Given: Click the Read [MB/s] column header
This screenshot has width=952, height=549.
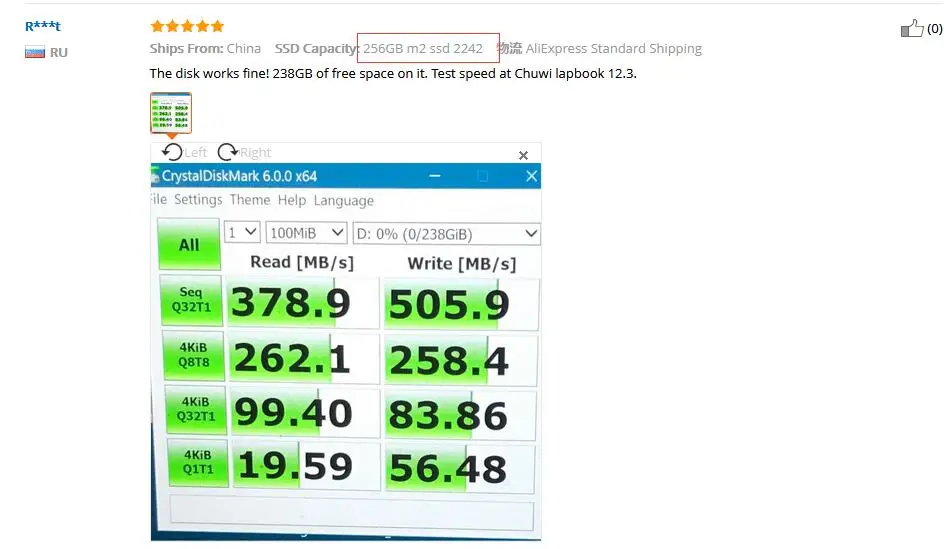Looking at the screenshot, I should click(x=302, y=262).
